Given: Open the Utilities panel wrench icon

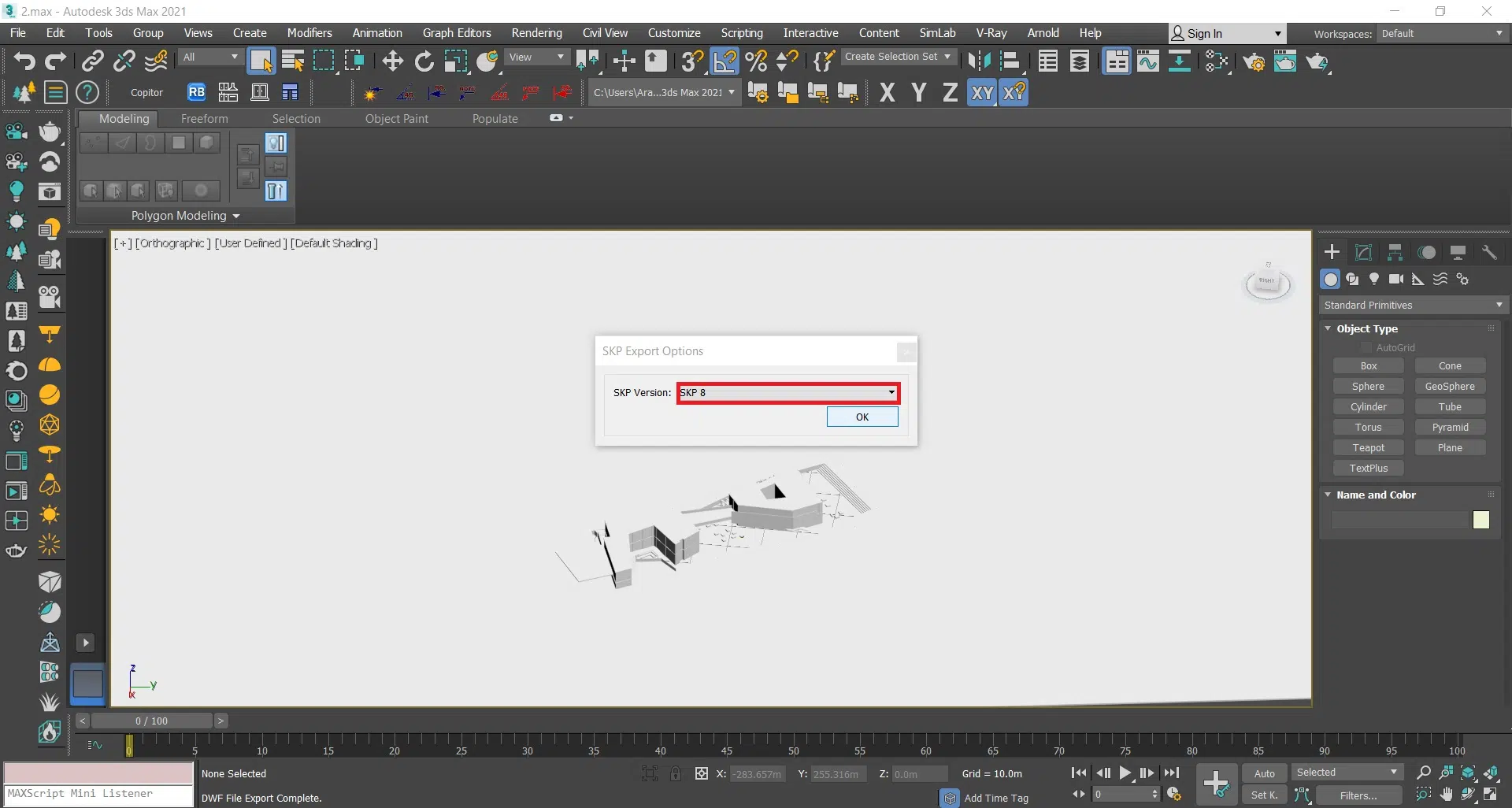Looking at the screenshot, I should 1489,252.
